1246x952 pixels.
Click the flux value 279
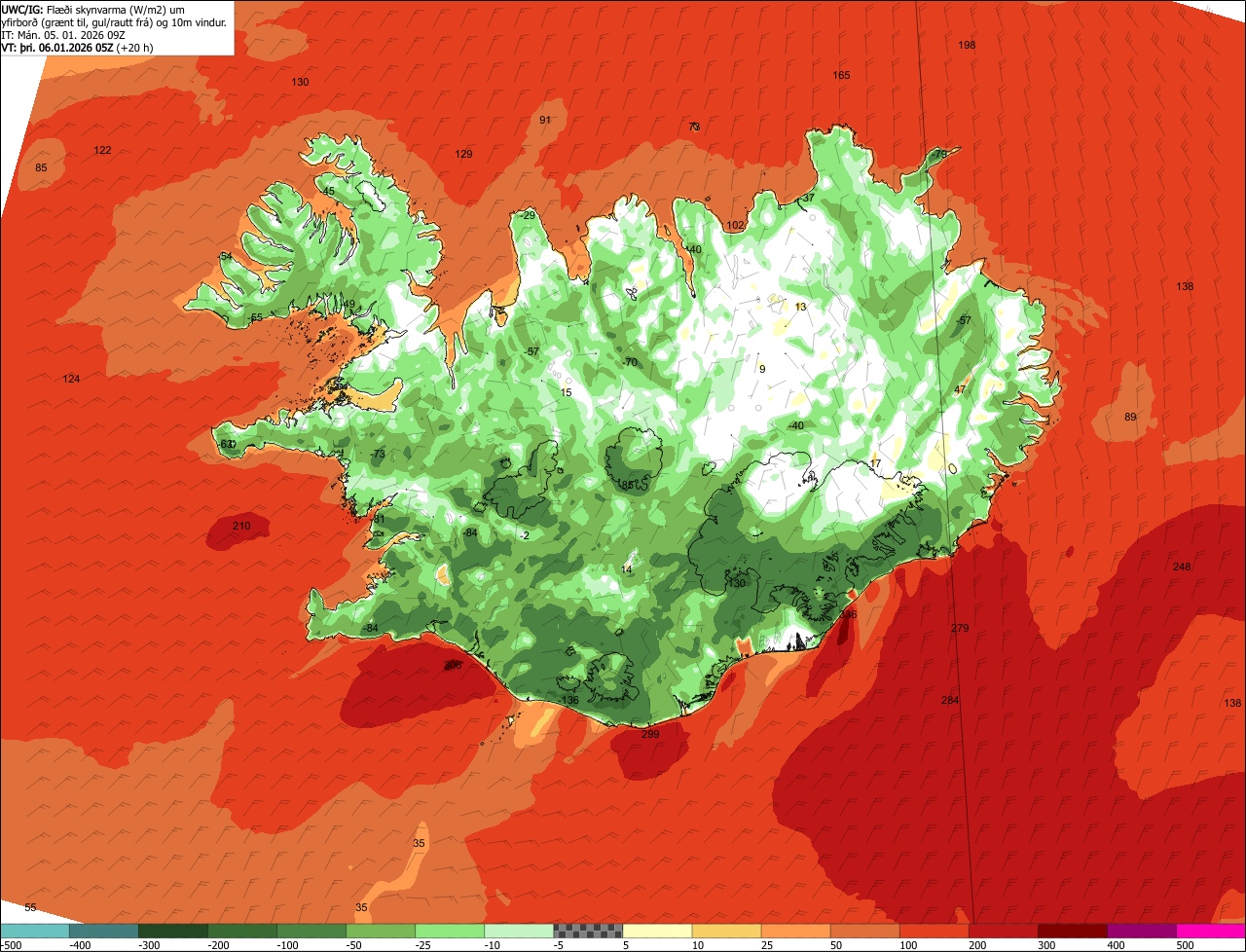(960, 628)
